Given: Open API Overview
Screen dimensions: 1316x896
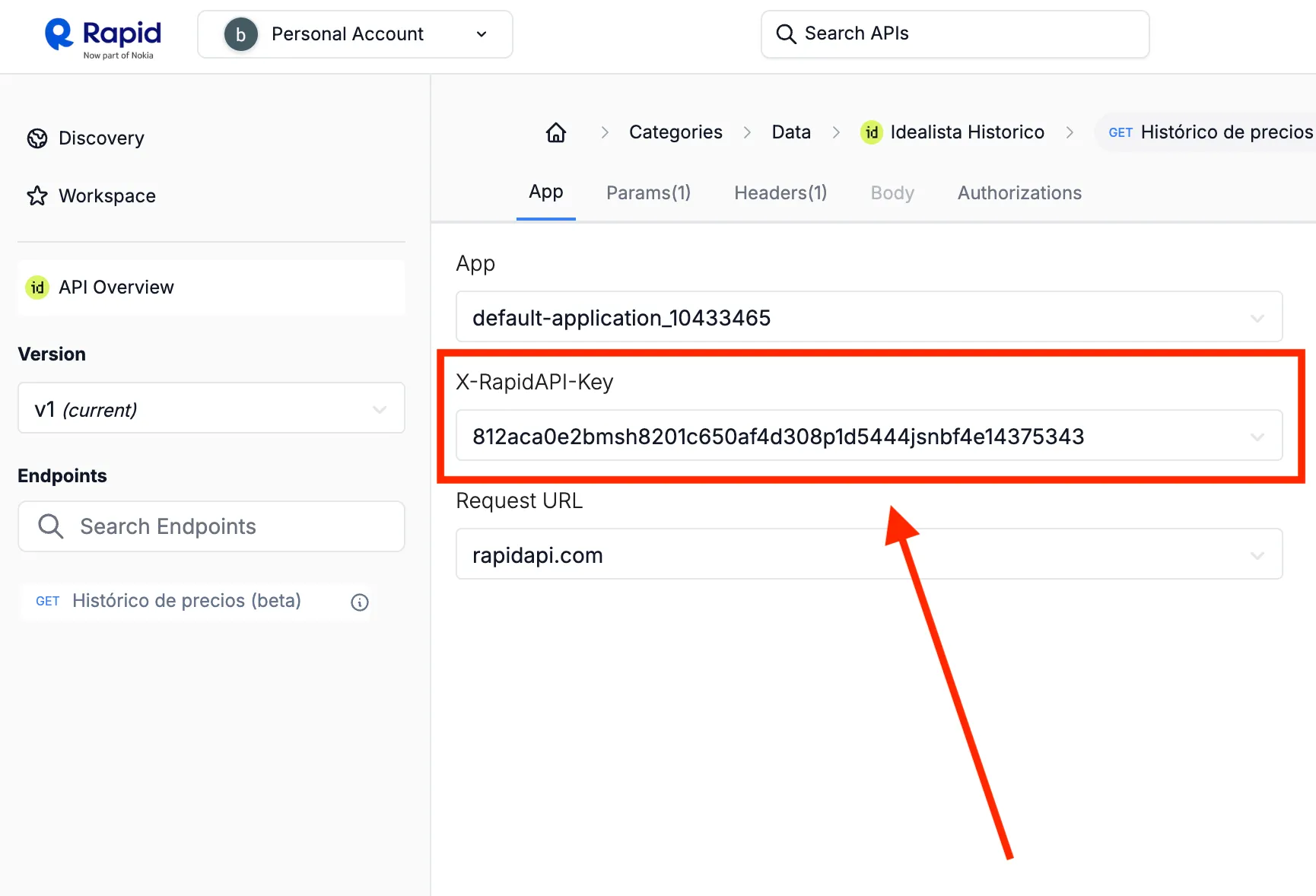Looking at the screenshot, I should [x=211, y=288].
